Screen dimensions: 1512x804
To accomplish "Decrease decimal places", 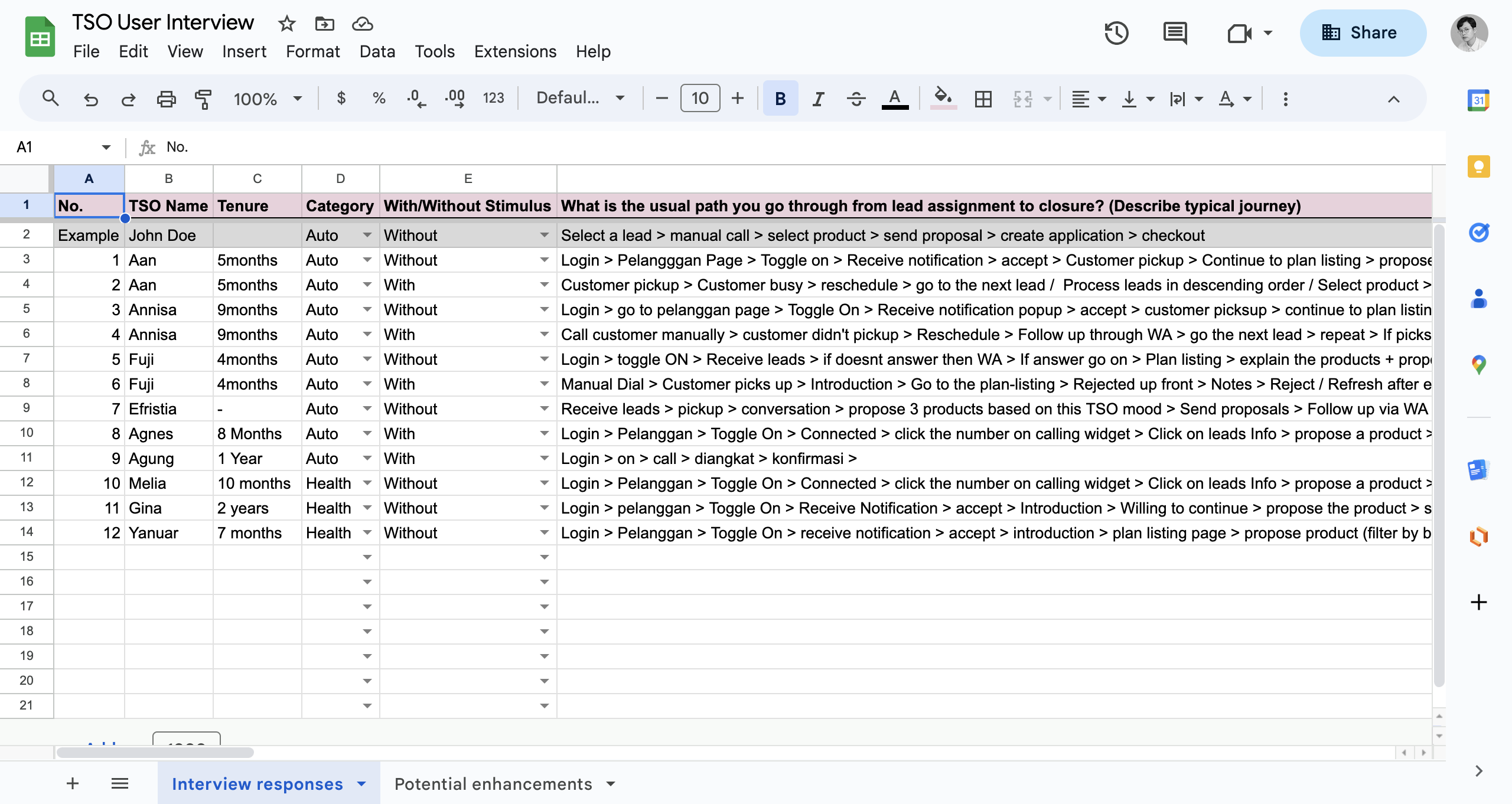I will [x=416, y=98].
